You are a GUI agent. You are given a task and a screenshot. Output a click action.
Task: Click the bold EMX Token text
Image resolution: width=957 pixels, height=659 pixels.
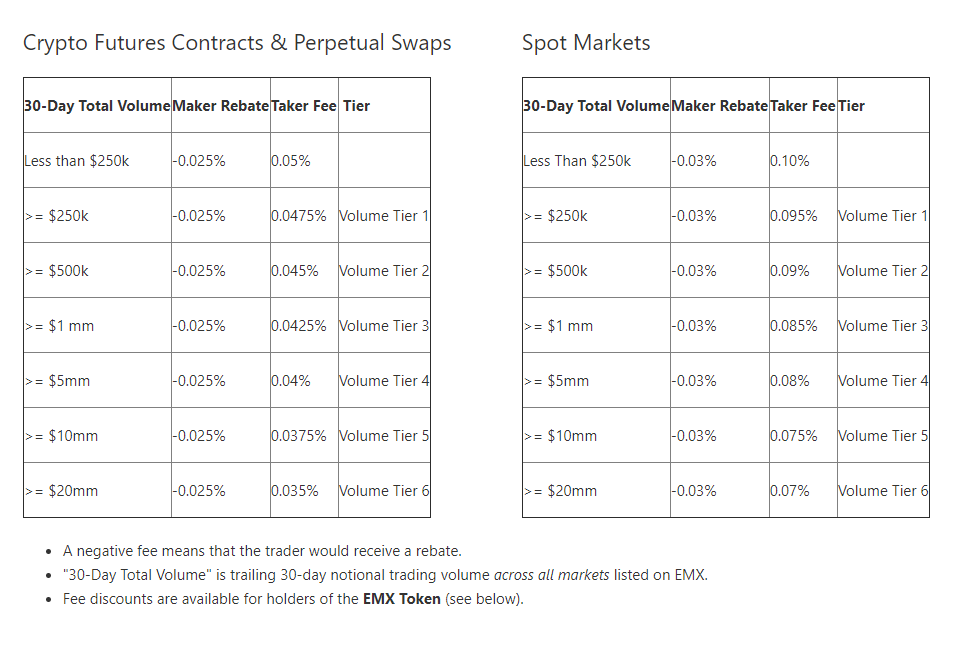[x=401, y=599]
